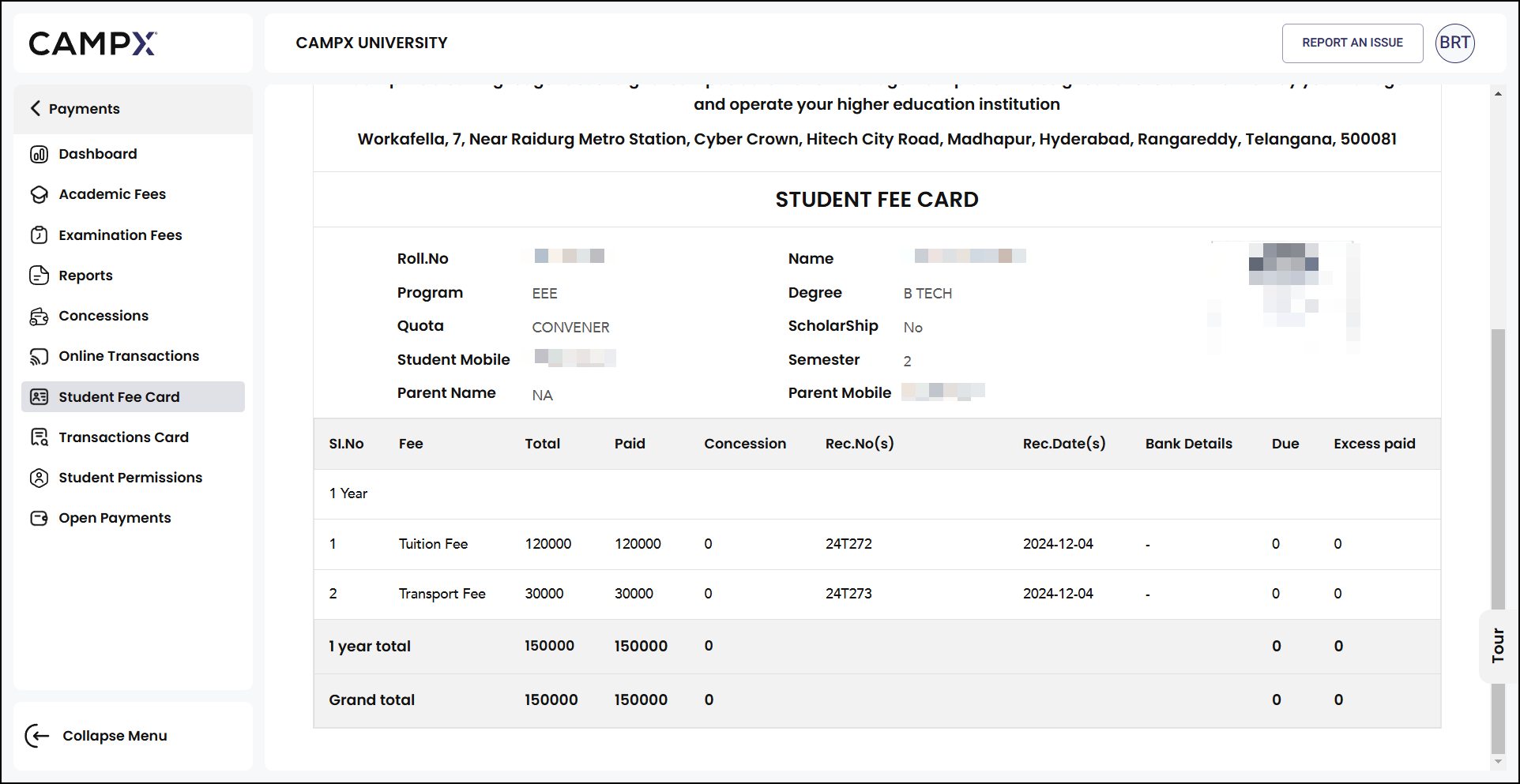
Task: Click Report An Issue button
Action: [x=1353, y=43]
